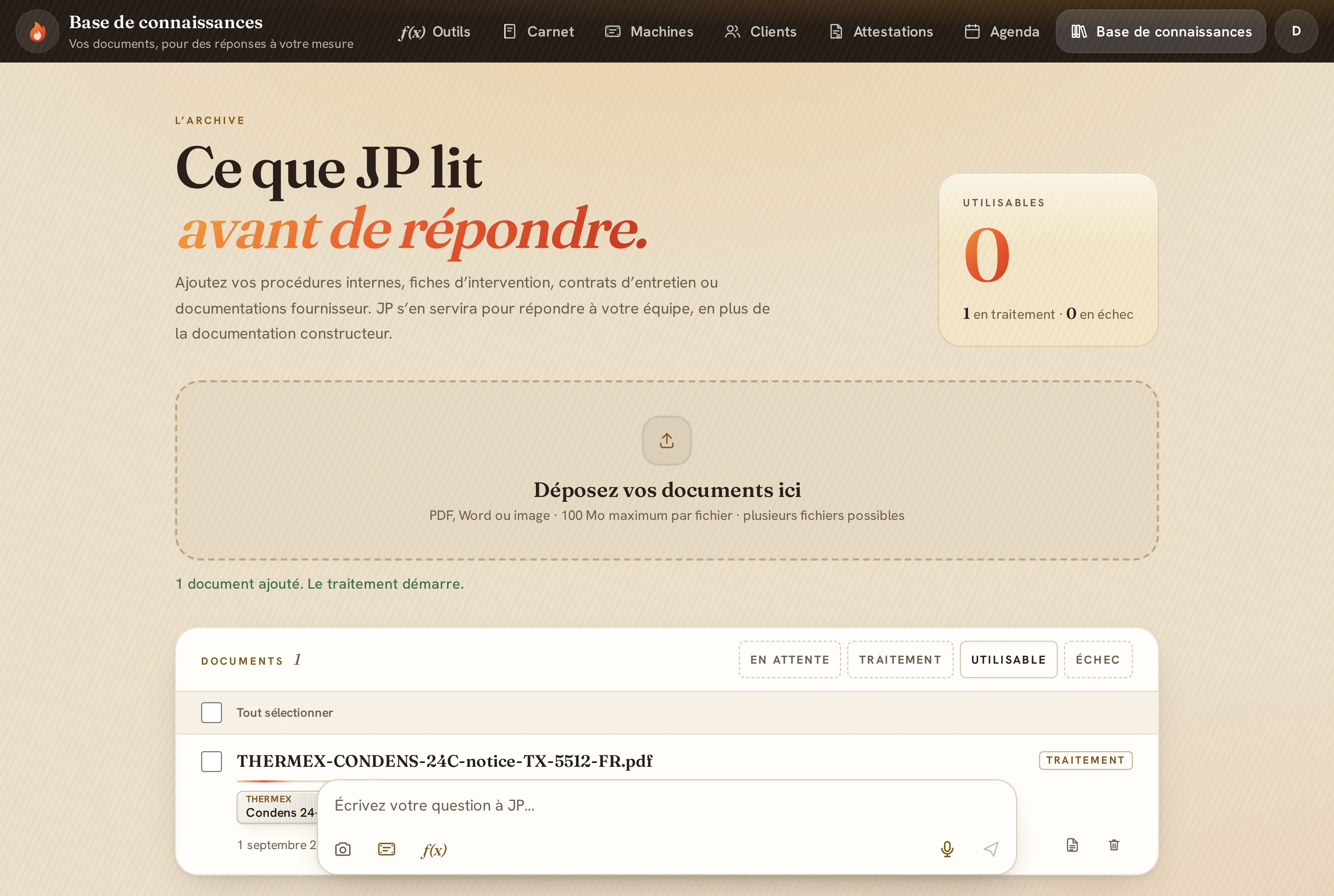Open THERMEX-CONDENS-24C-notice-TX-5512-FR.pdf title

[445, 761]
